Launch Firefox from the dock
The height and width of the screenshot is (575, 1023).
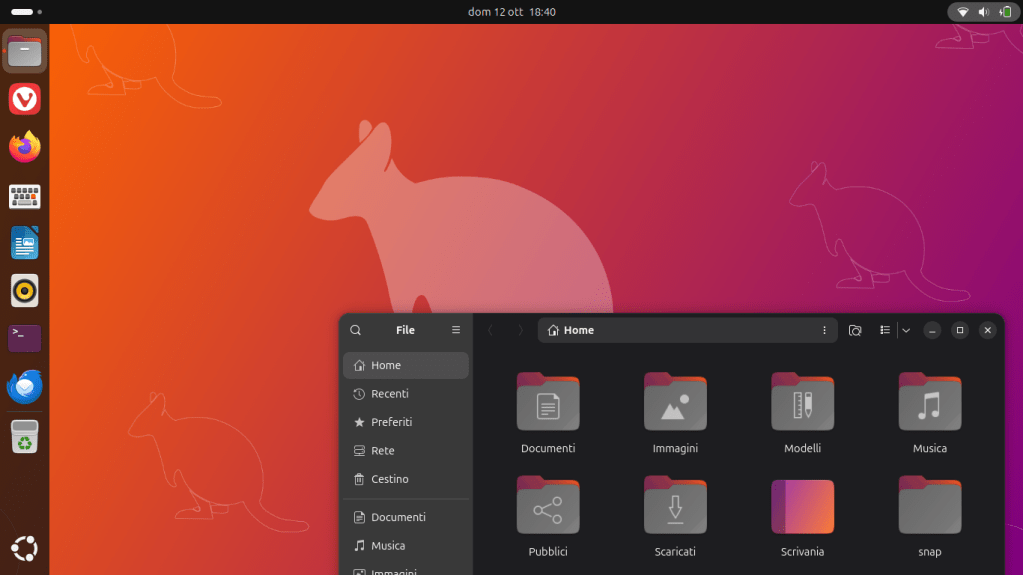pos(25,148)
